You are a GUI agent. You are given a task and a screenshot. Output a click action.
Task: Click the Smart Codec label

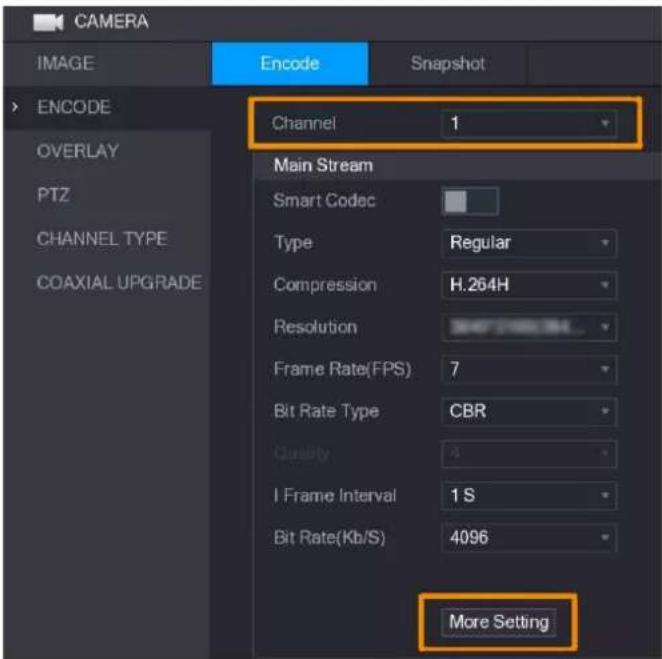tap(324, 200)
